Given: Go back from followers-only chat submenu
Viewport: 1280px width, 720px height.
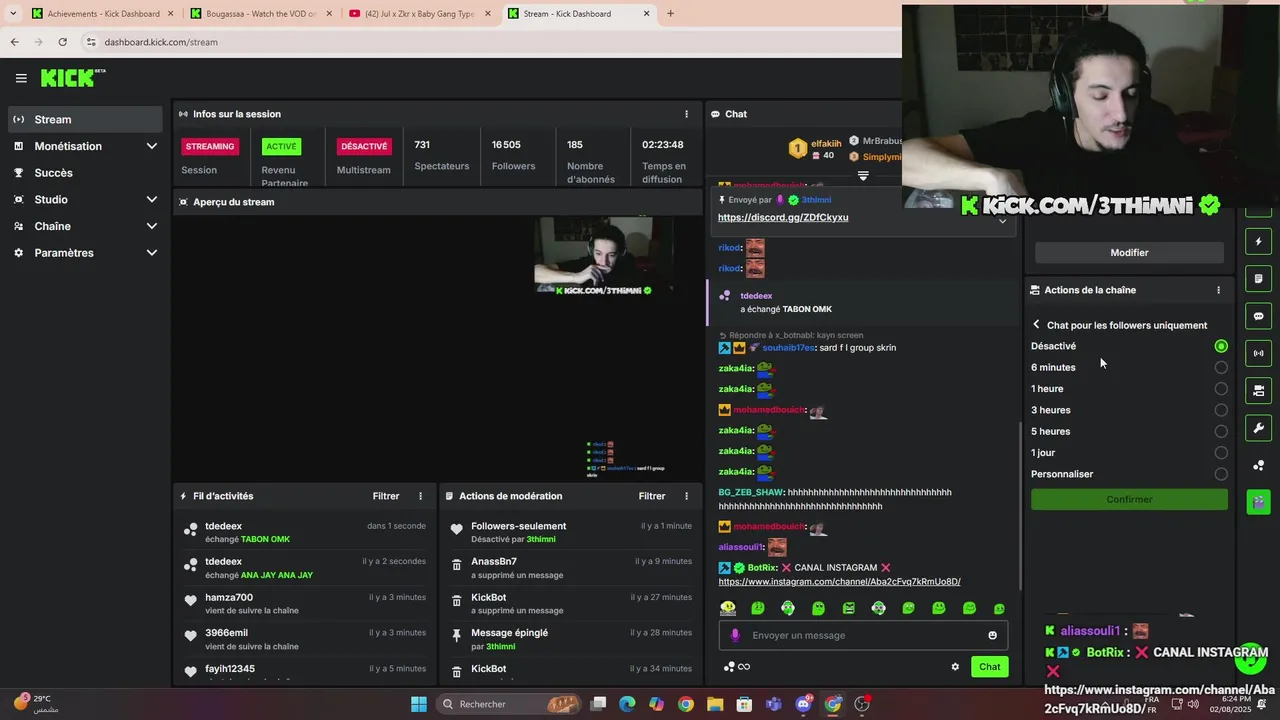Looking at the screenshot, I should 1036,325.
